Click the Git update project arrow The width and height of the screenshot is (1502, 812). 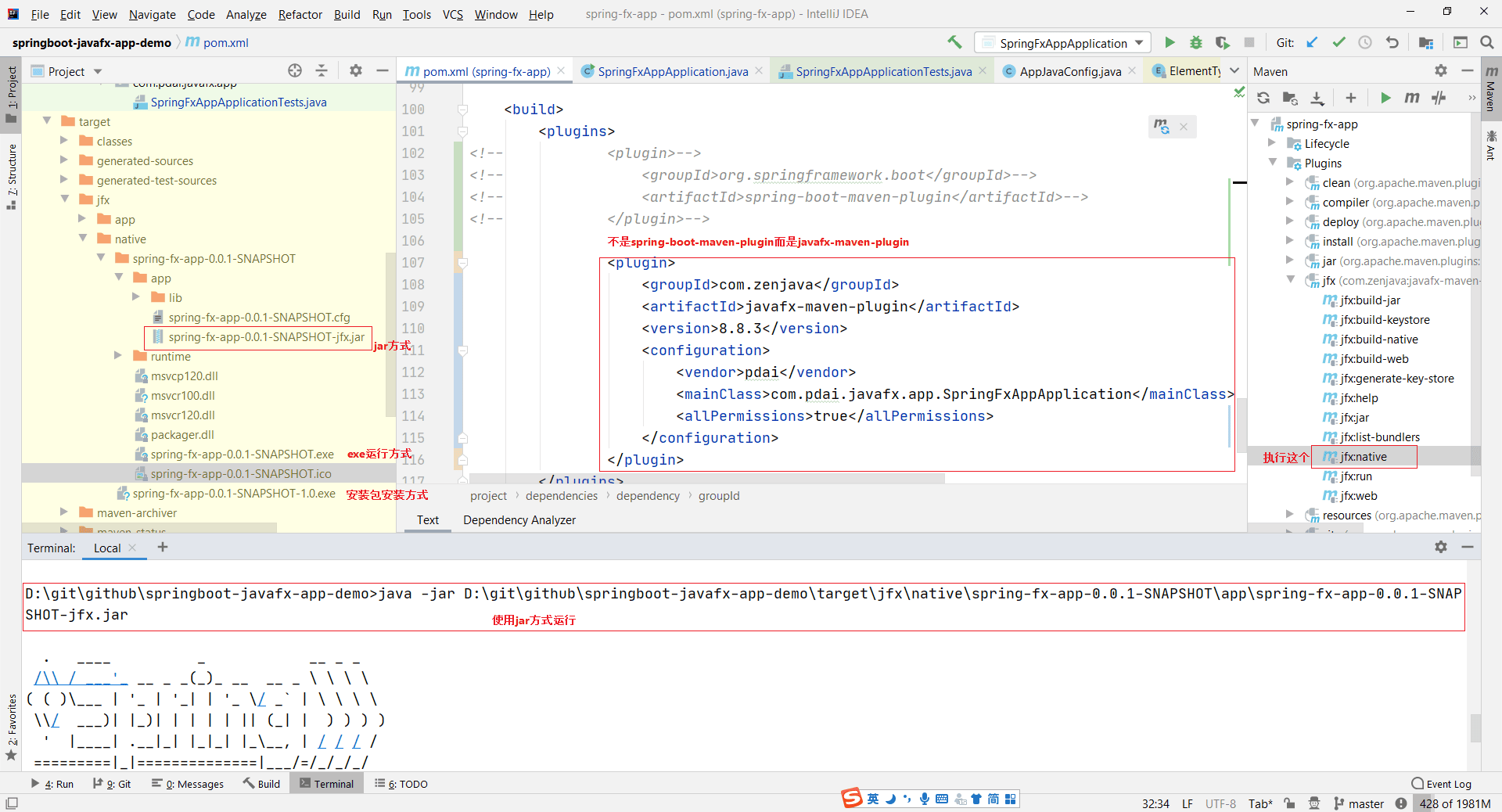(x=1312, y=43)
